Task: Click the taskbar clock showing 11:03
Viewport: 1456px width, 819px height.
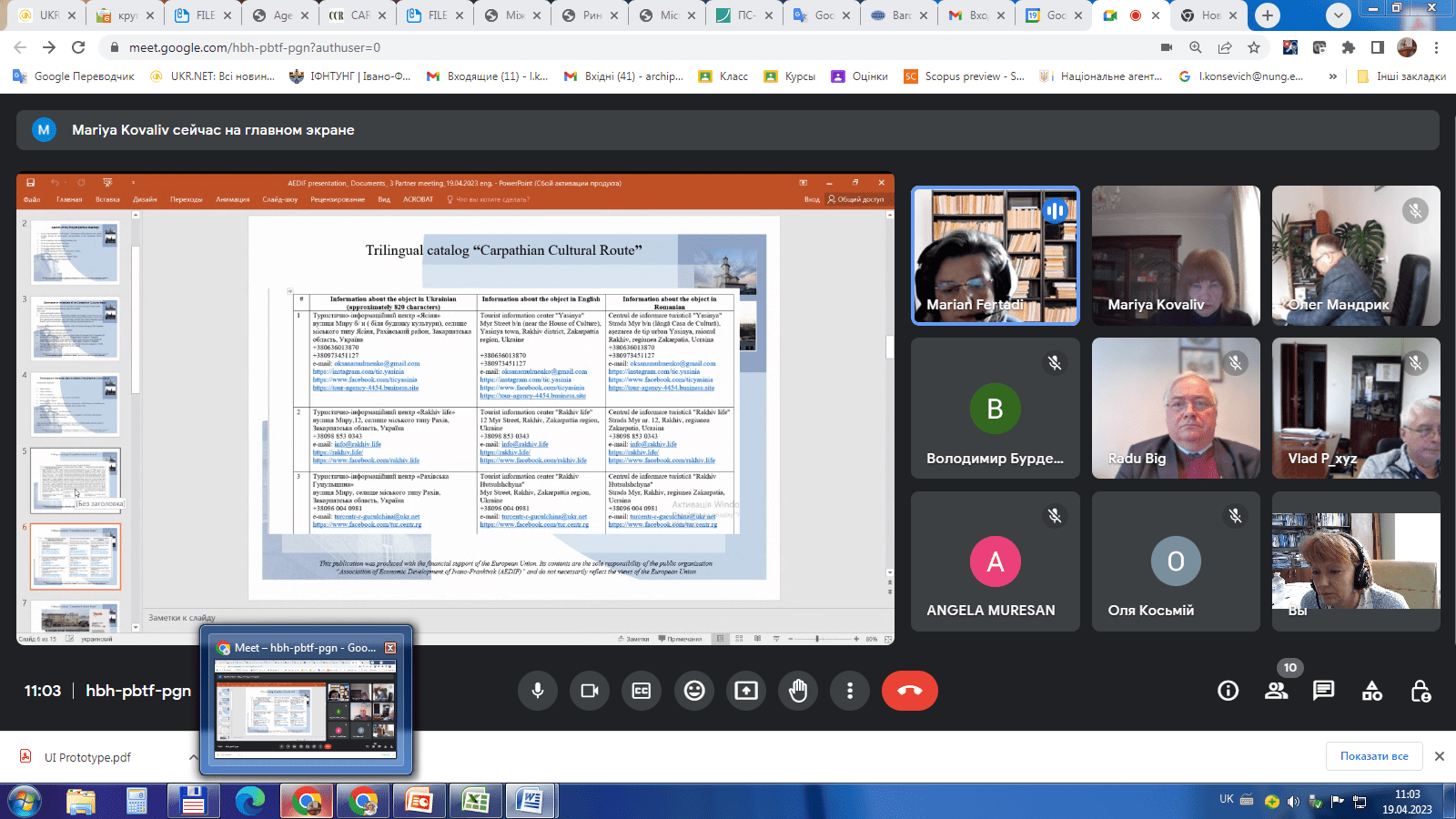Action: pyautogui.click(x=1407, y=802)
